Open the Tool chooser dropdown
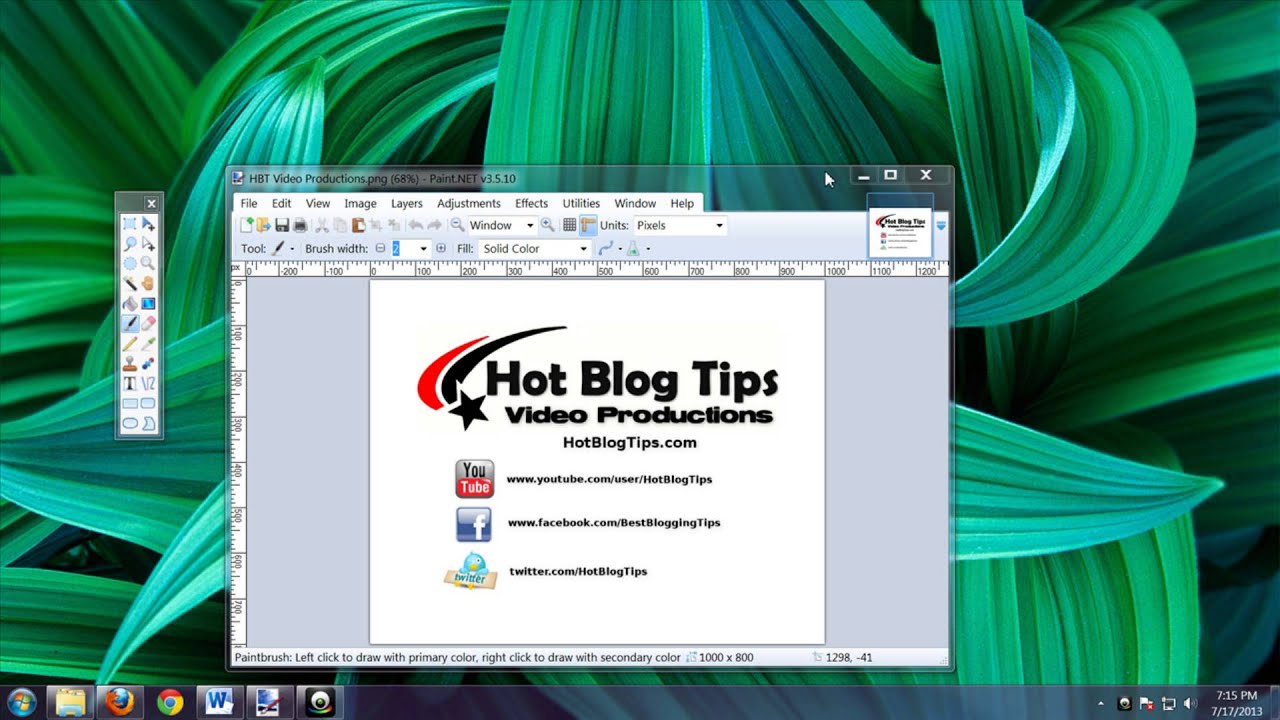This screenshot has width=1280, height=720. (x=282, y=249)
